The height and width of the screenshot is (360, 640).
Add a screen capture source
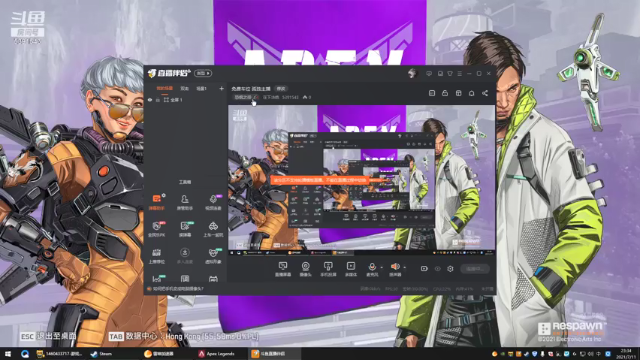click(x=283, y=269)
